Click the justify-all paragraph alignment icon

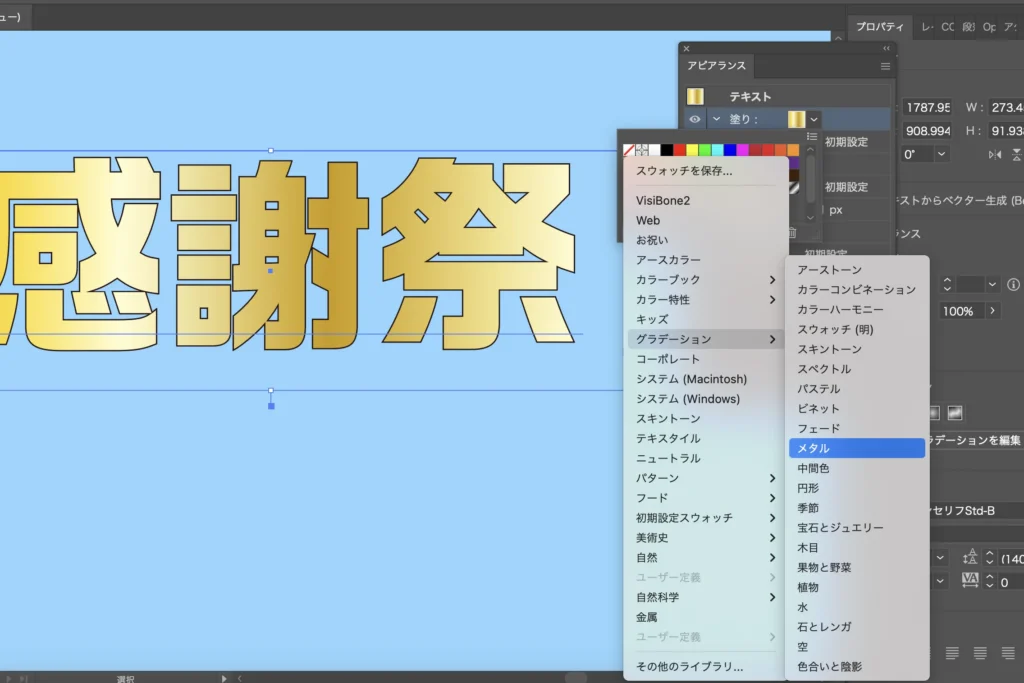tap(1008, 653)
